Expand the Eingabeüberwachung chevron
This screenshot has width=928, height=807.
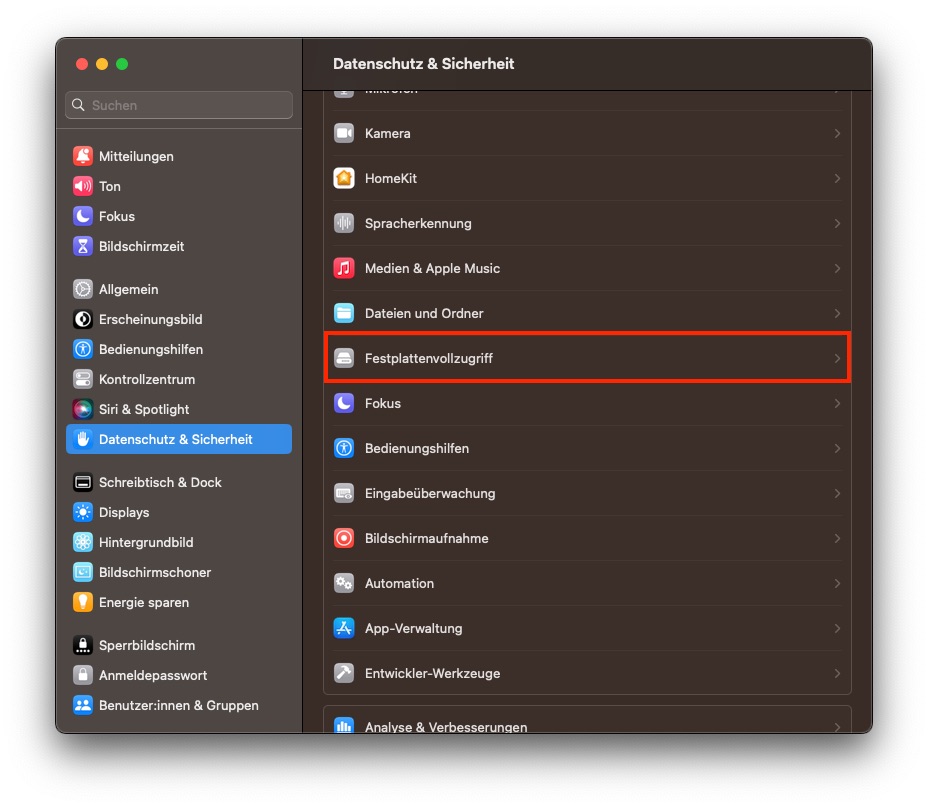(x=838, y=493)
